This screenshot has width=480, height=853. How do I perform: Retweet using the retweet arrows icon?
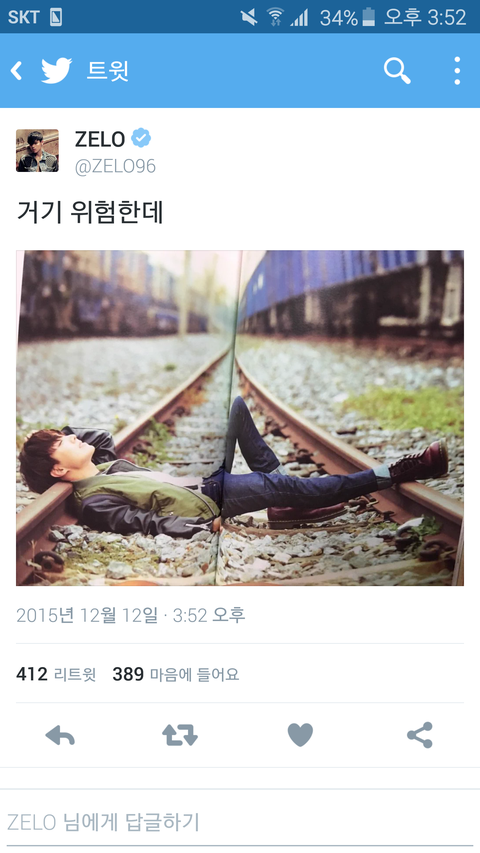point(180,735)
